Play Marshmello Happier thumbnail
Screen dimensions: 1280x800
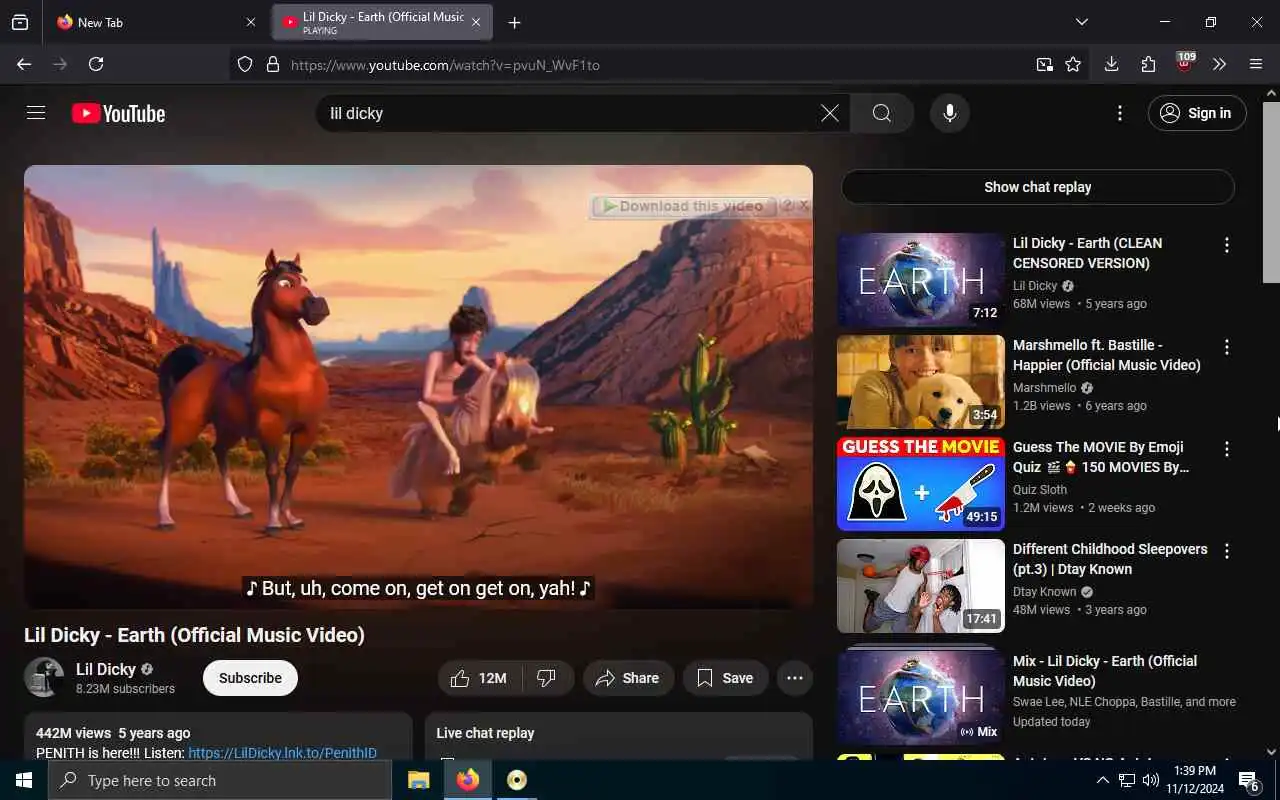coord(921,382)
